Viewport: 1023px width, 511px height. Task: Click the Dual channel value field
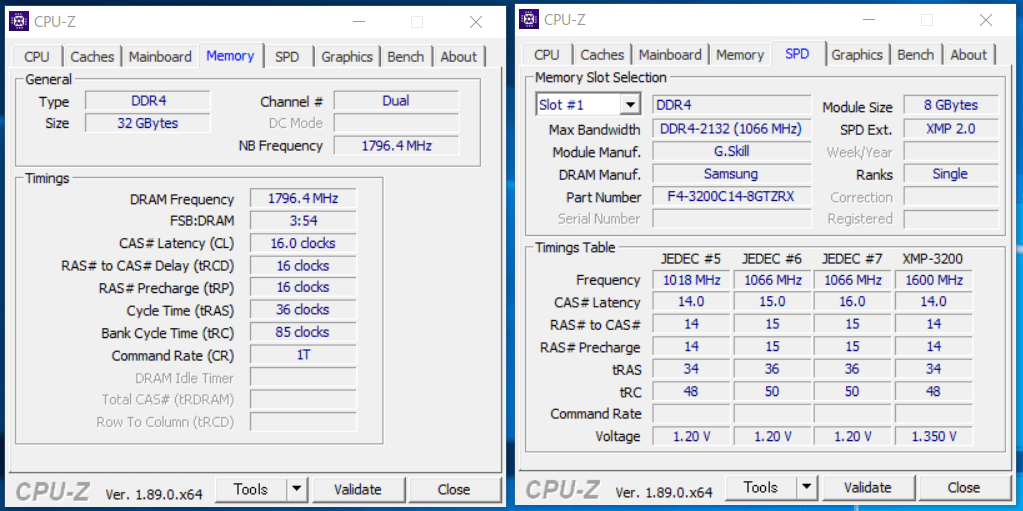pos(396,101)
